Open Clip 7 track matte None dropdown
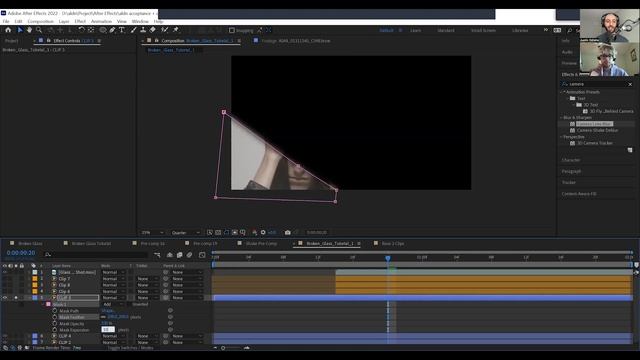The width and height of the screenshot is (640, 360). 147,278
